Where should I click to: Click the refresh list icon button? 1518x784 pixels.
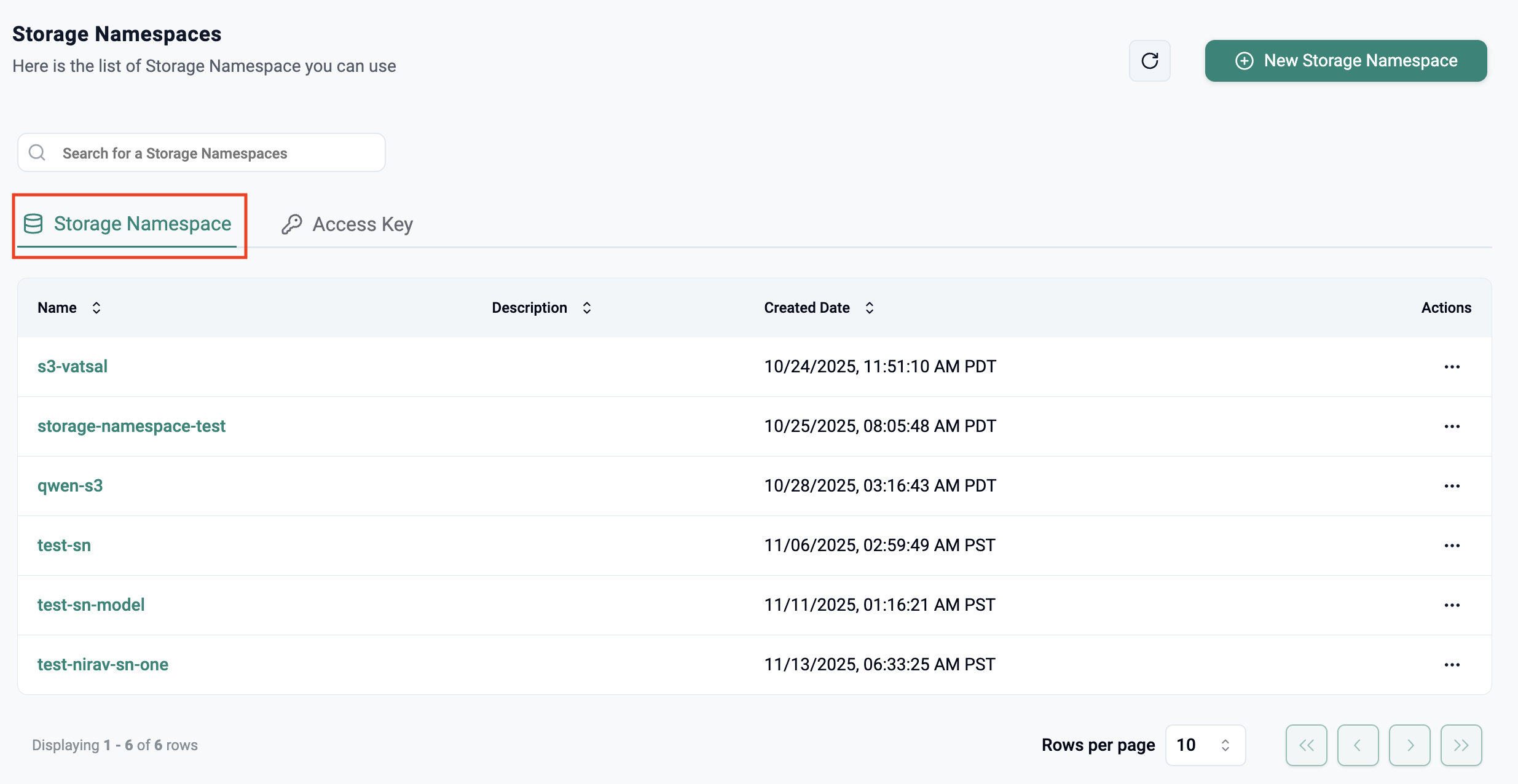click(1149, 61)
